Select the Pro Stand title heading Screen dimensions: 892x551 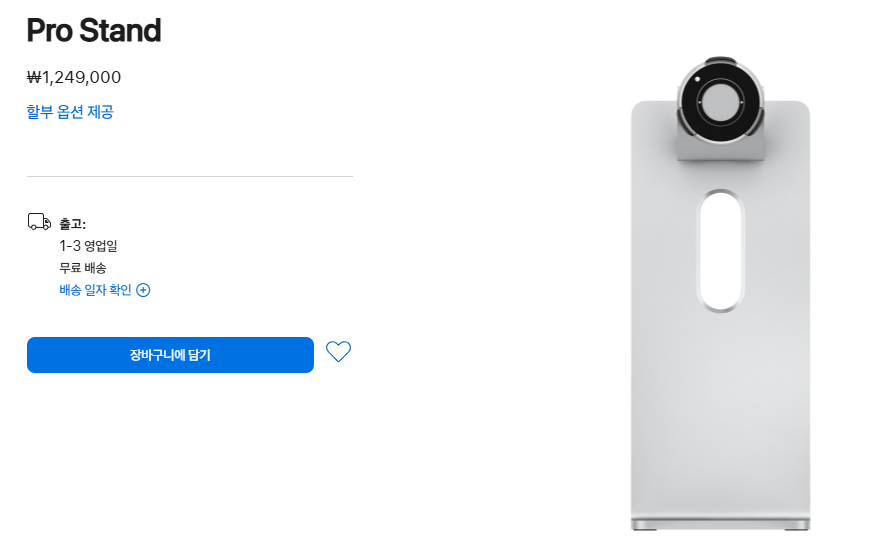coord(94,30)
